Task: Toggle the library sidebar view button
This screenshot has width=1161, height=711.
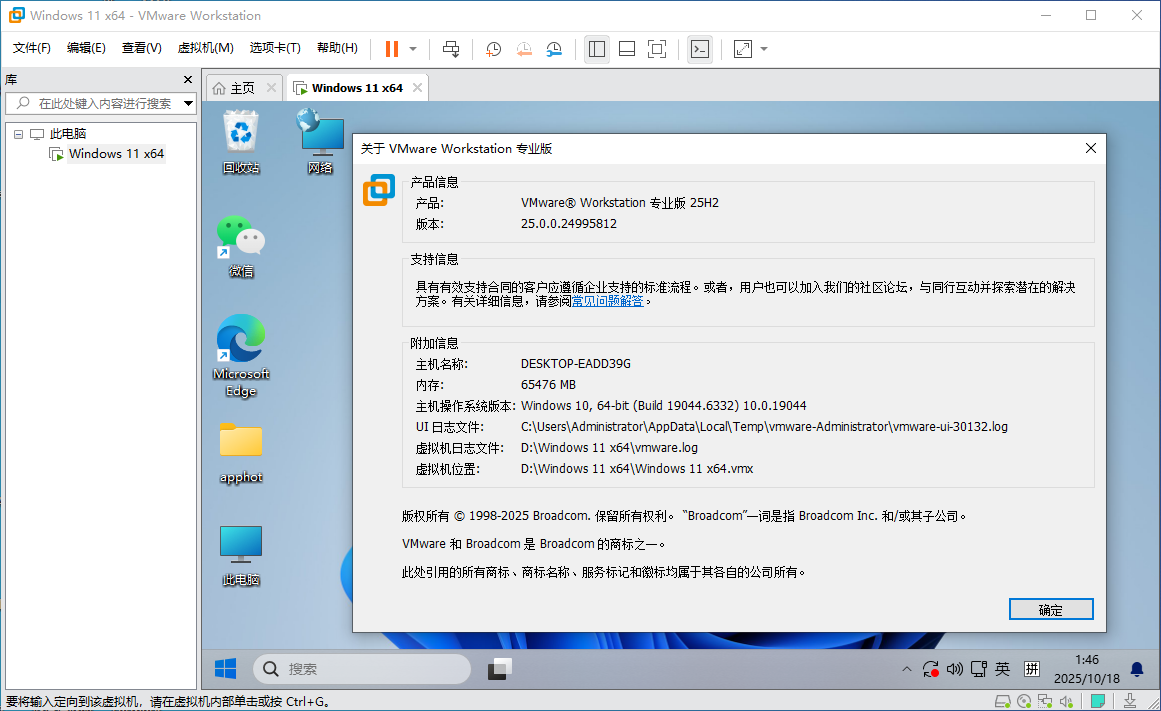Action: tap(597, 48)
